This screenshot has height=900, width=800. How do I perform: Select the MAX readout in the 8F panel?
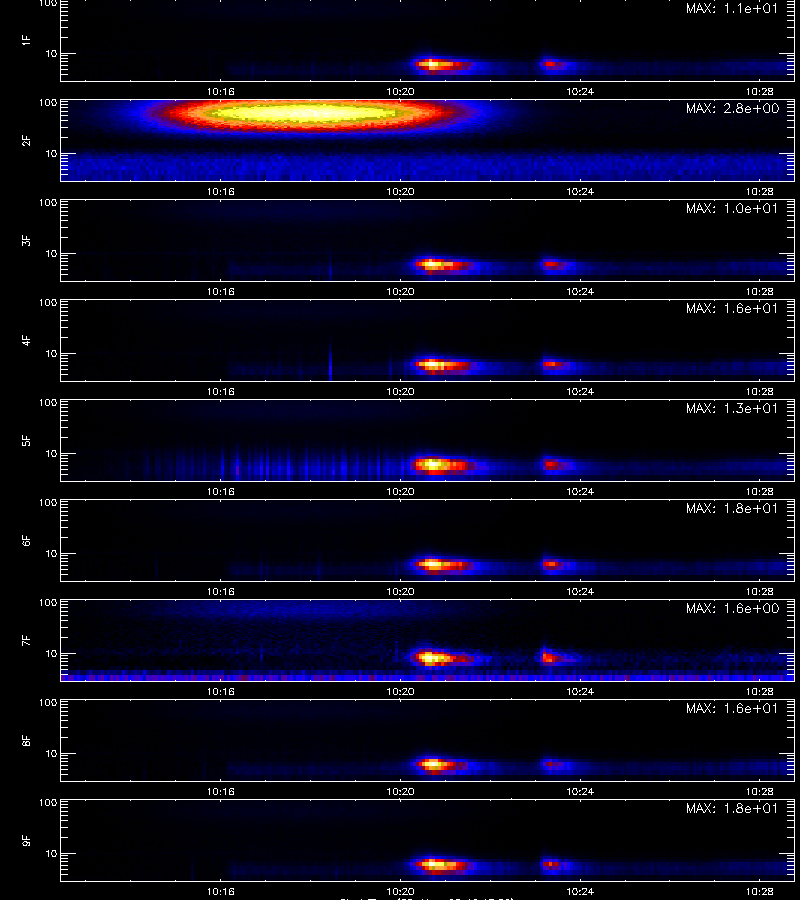(x=732, y=708)
